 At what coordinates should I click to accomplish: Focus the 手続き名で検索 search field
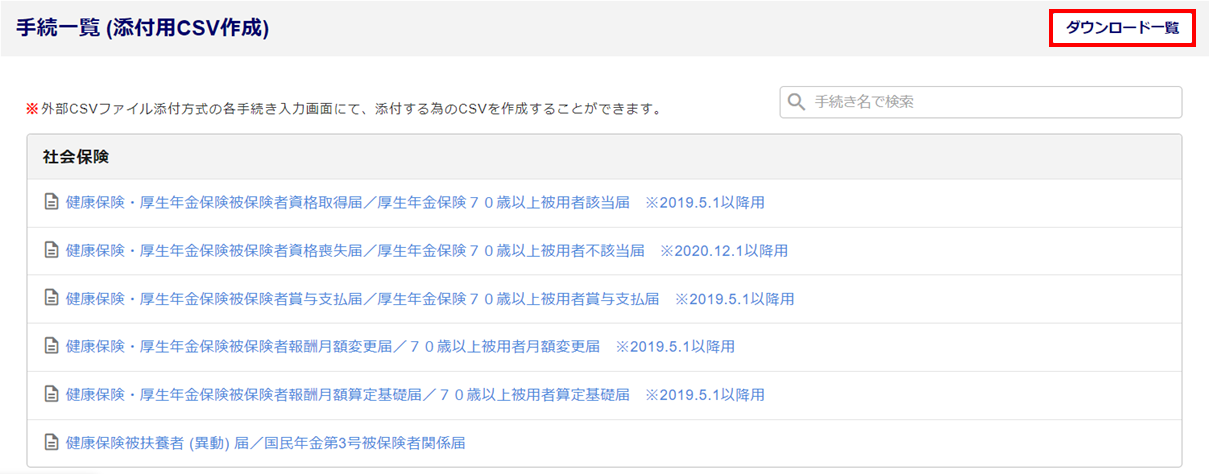coord(981,102)
